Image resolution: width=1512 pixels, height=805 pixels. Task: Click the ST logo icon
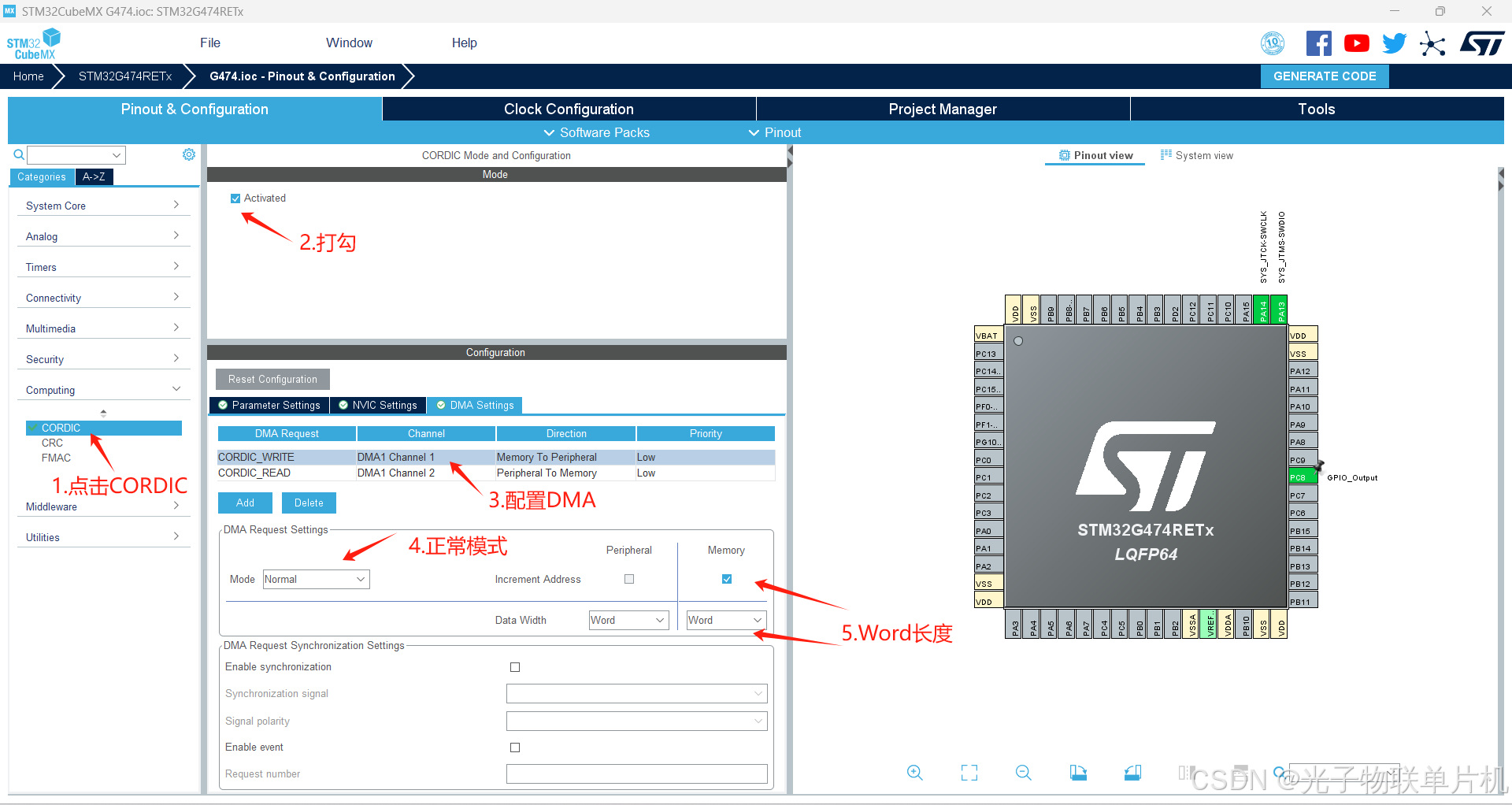tap(1482, 43)
